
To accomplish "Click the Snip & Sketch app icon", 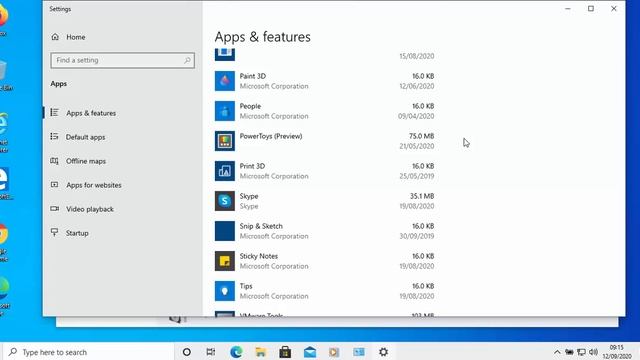I will 225,231.
